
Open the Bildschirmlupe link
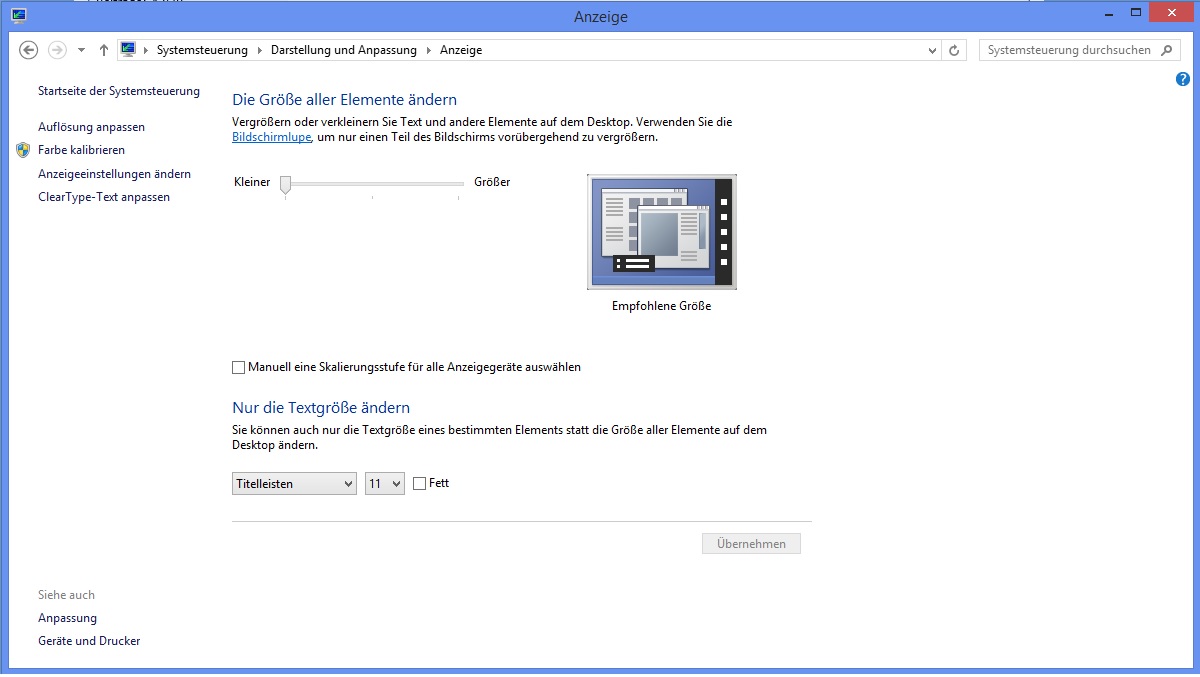272,137
